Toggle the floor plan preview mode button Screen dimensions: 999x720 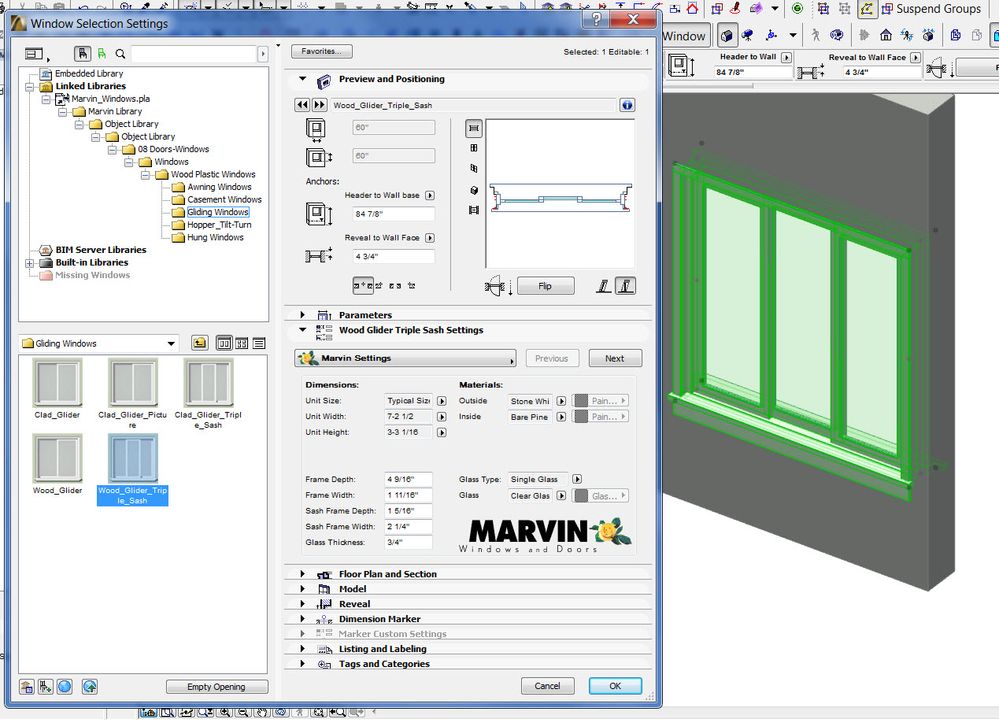(x=473, y=128)
